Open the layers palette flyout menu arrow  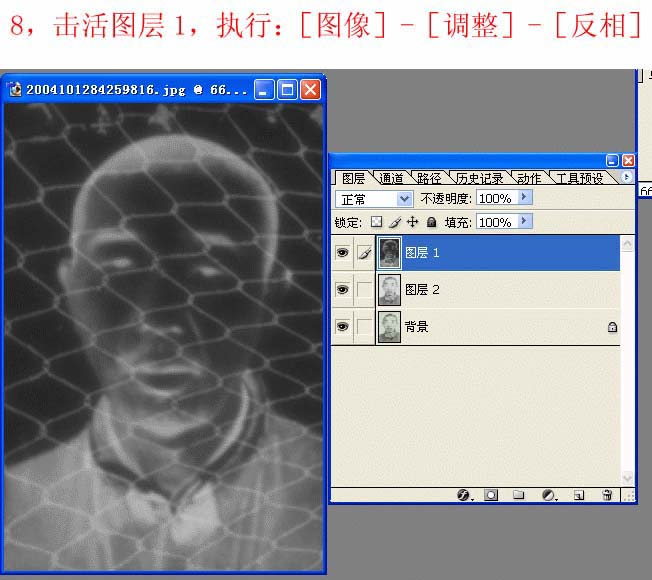[x=627, y=177]
